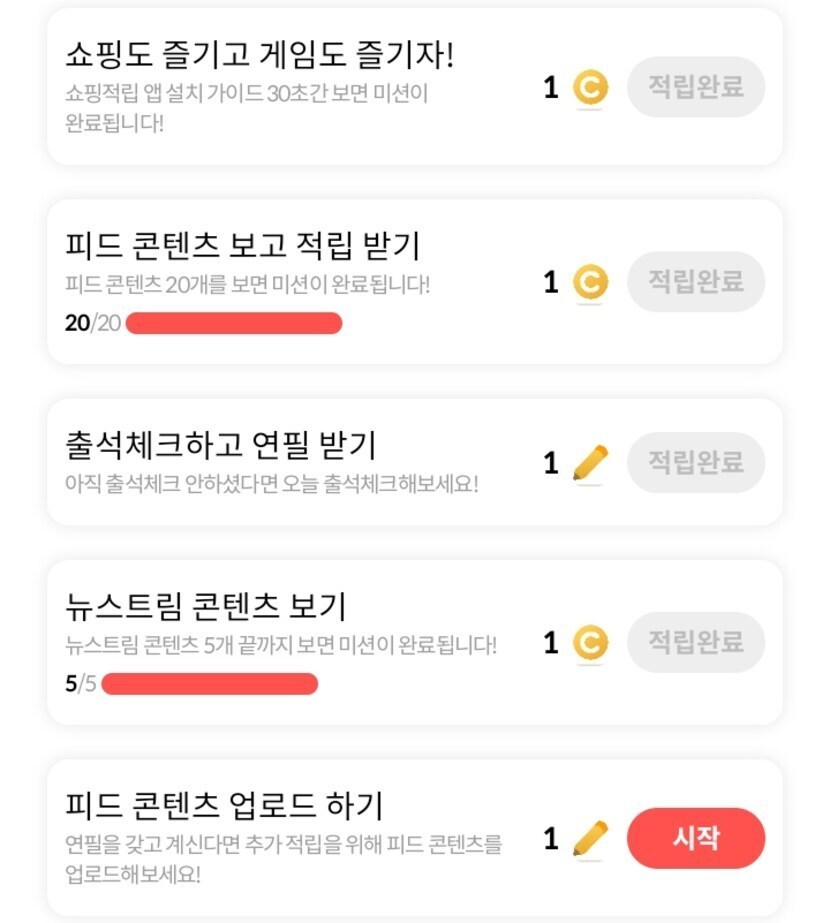
Task: Click 적립완료 button for 쇼핑도 즐기고 게임도 즐기자
Action: 696,87
